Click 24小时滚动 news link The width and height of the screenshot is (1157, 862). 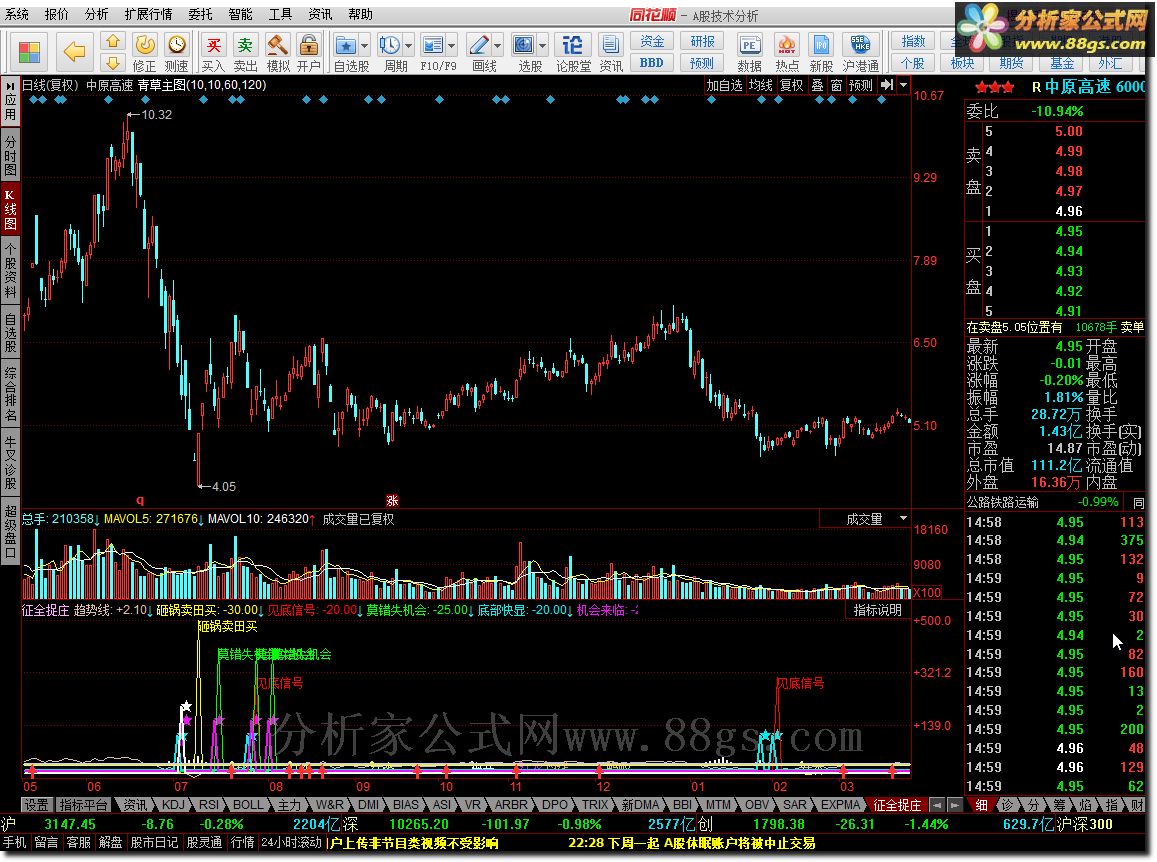pyautogui.click(x=291, y=843)
